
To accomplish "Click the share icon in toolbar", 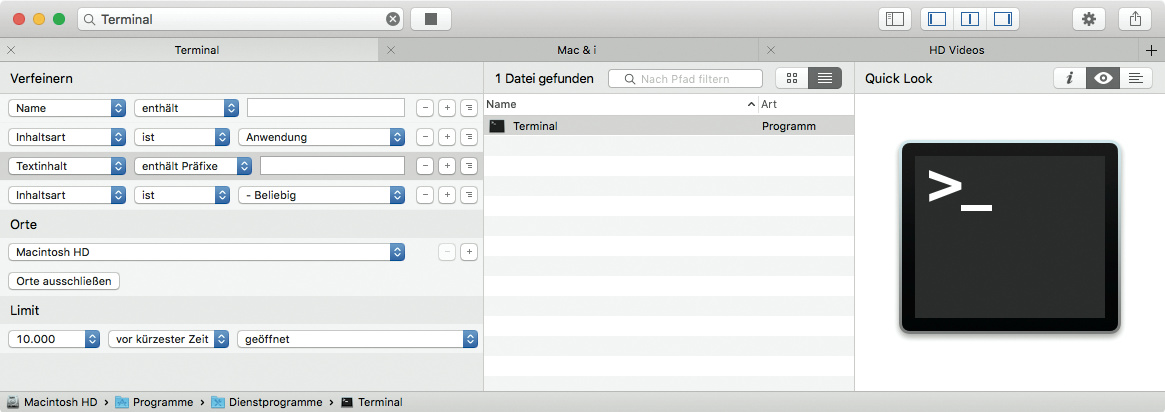I will [1135, 19].
